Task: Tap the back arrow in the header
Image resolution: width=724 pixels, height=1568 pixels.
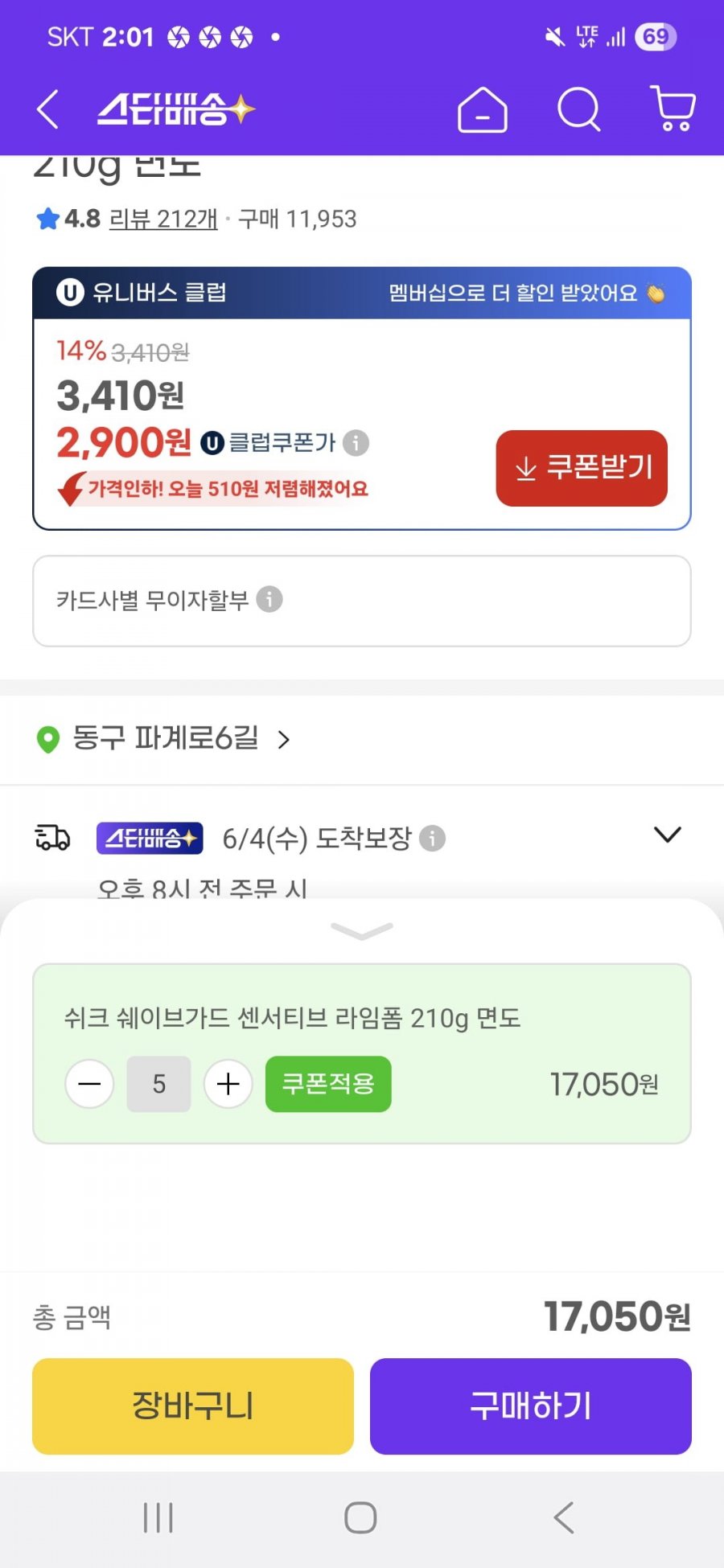Action: pyautogui.click(x=47, y=109)
